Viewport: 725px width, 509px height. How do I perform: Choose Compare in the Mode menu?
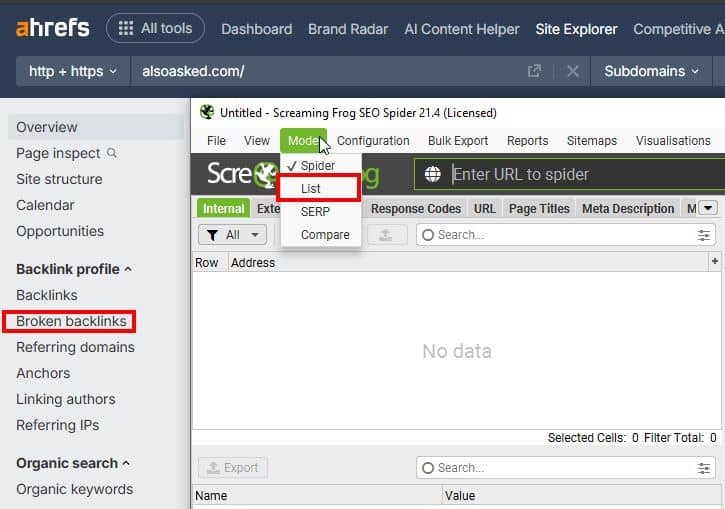pyautogui.click(x=325, y=235)
